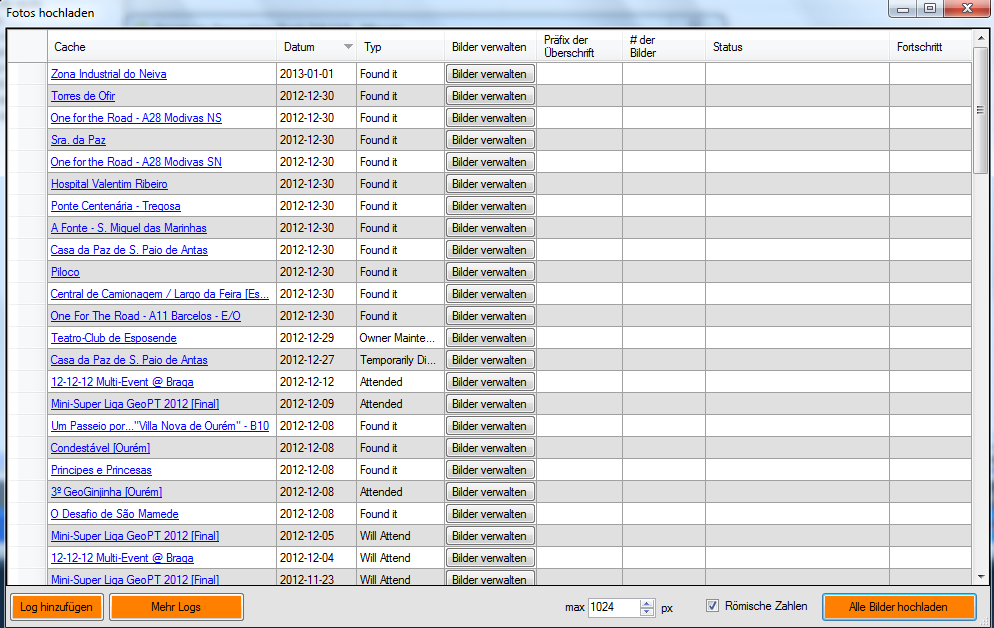Open the Zona Industrial do Neiva link

click(108, 74)
